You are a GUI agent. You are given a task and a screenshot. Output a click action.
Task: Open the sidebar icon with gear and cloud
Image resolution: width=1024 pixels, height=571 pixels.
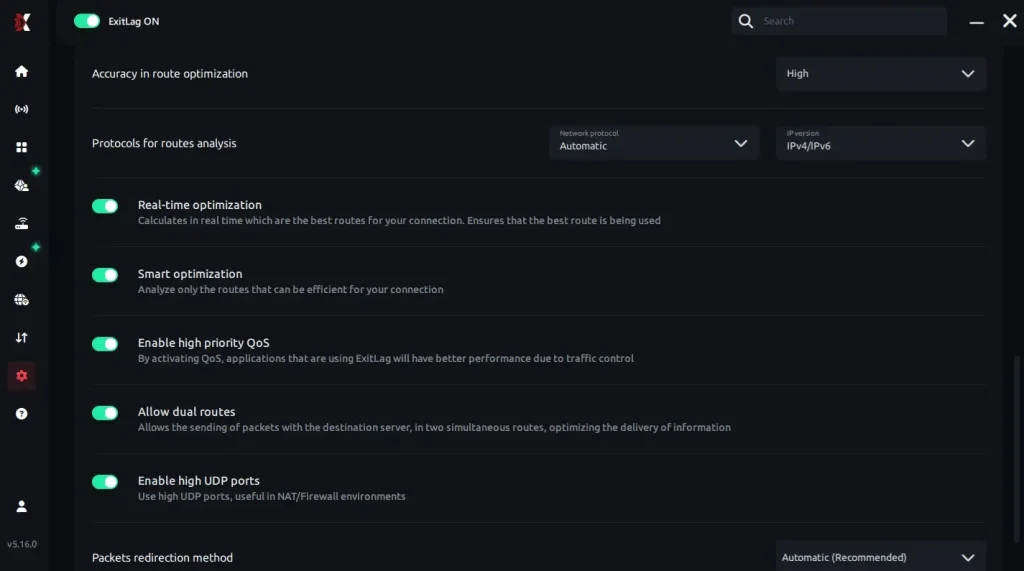point(22,186)
